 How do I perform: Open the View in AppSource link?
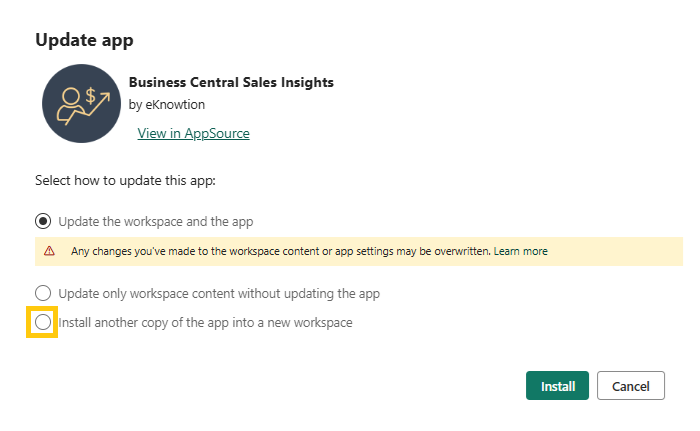(193, 133)
